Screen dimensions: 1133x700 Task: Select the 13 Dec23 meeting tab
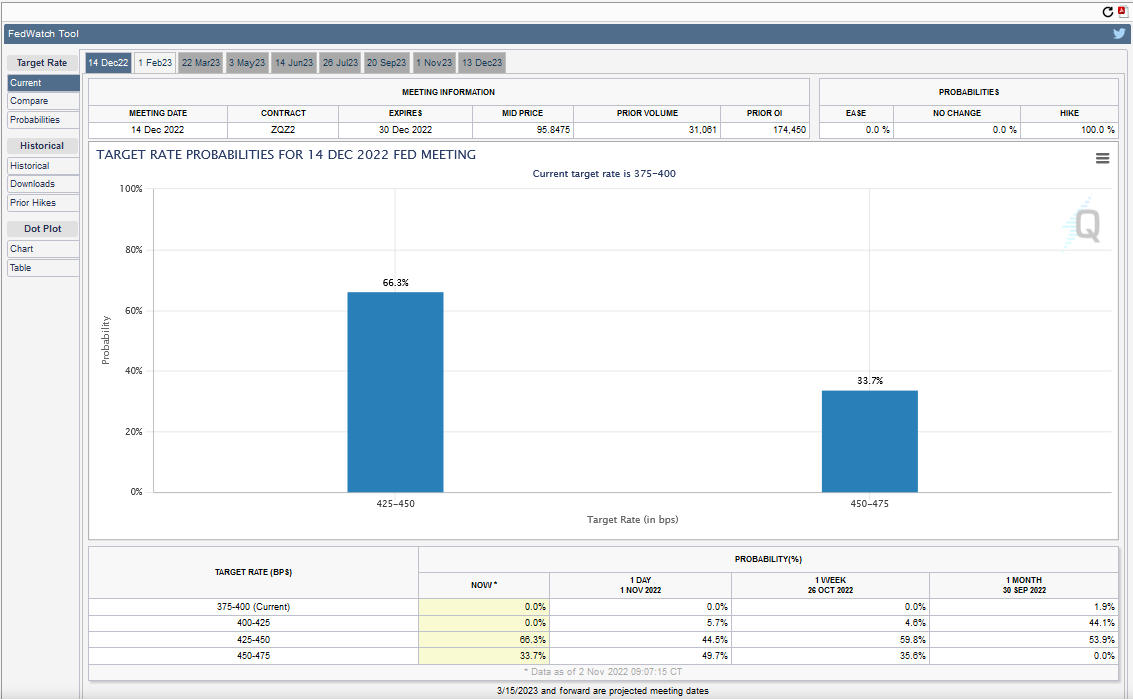482,63
